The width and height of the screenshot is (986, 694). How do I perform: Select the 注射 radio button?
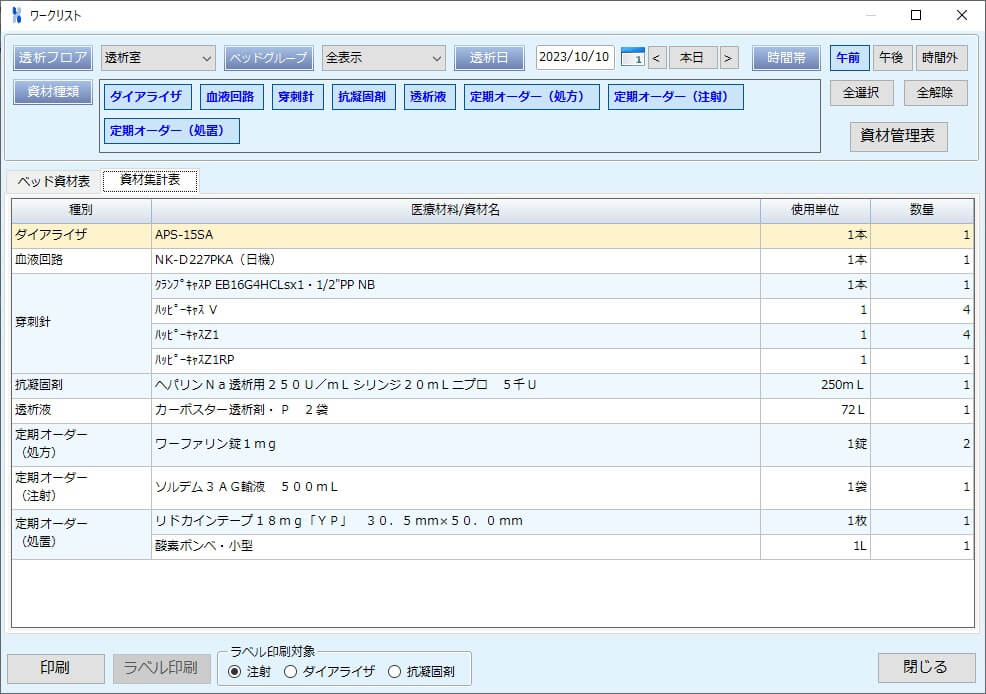[x=235, y=672]
